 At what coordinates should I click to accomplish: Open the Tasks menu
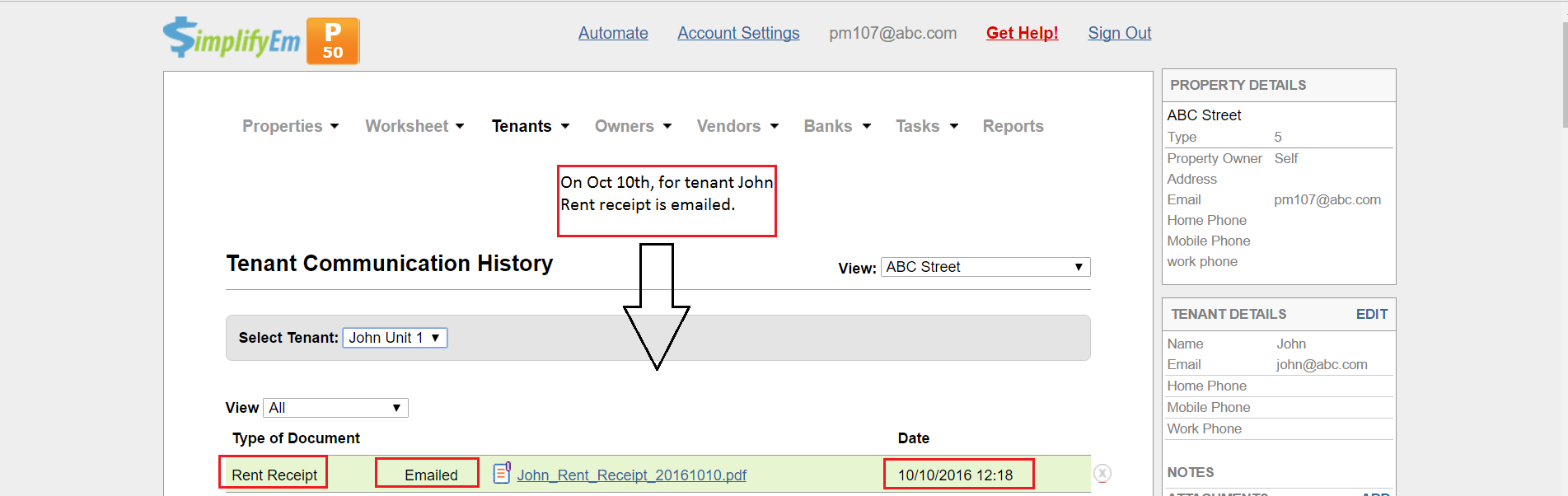[x=927, y=126]
